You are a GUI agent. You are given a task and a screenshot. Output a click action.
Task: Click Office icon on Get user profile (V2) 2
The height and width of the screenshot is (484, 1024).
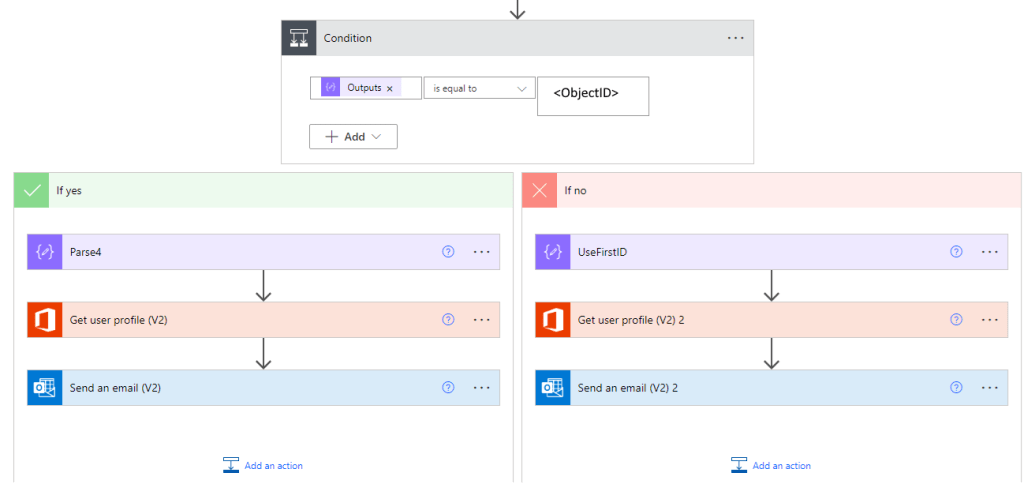552,319
